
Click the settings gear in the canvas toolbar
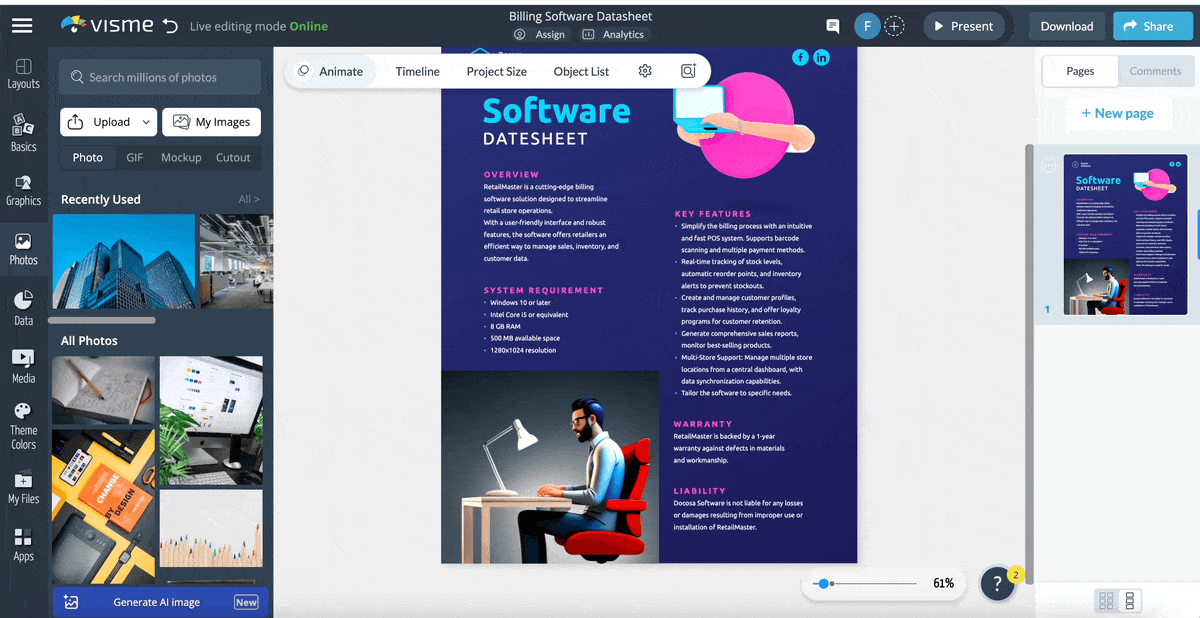[x=645, y=71]
